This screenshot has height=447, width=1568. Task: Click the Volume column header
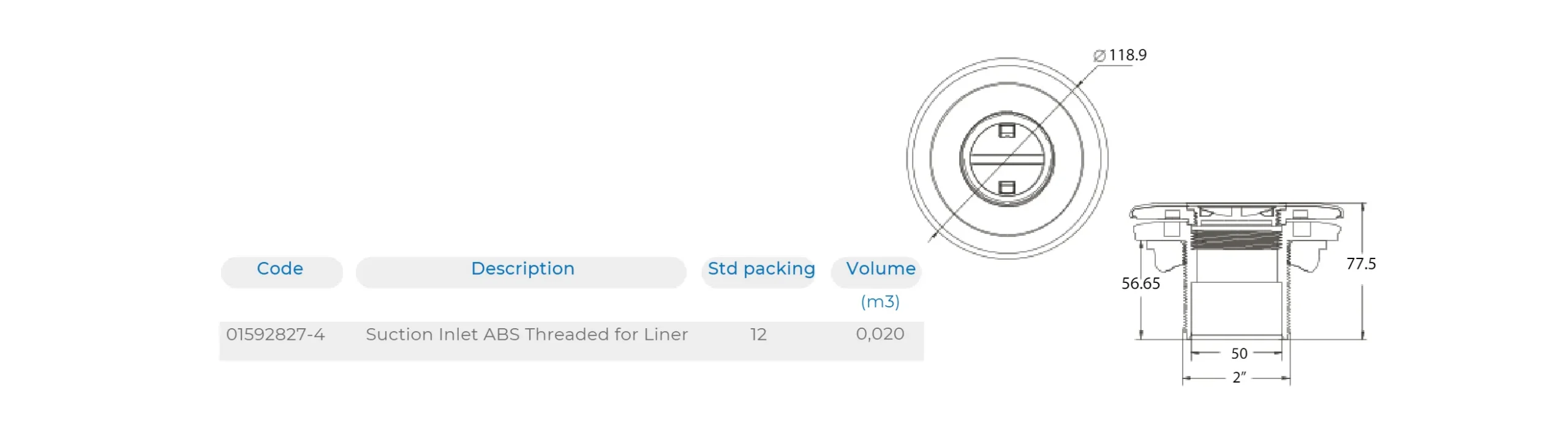click(x=880, y=269)
